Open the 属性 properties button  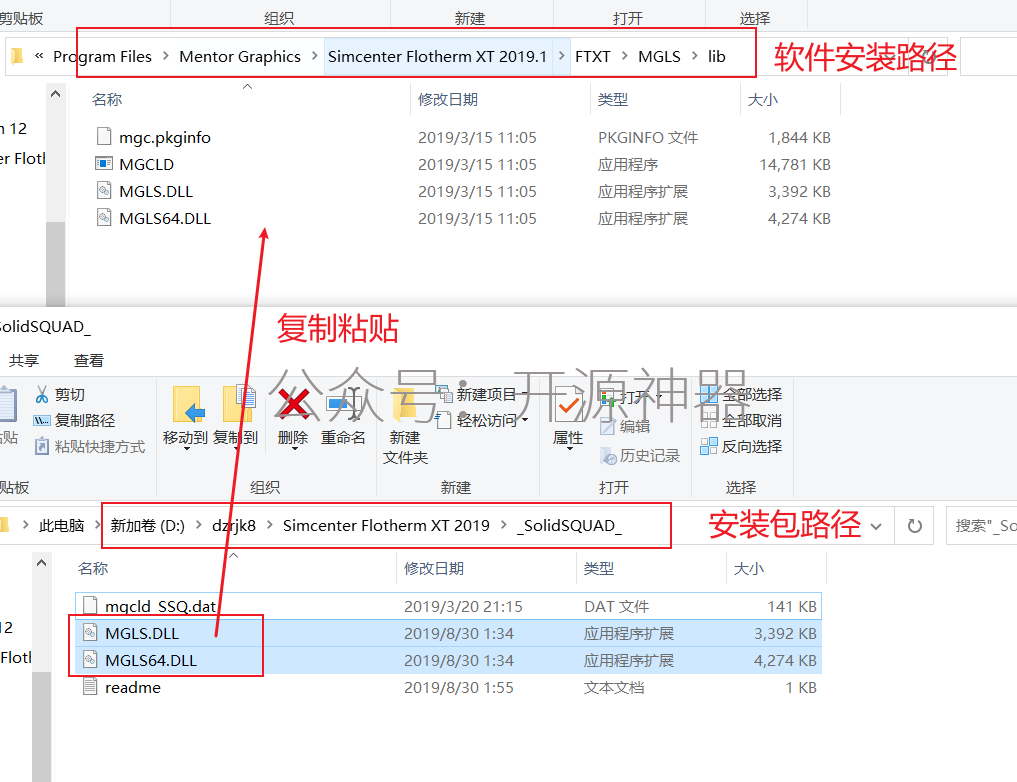[568, 417]
